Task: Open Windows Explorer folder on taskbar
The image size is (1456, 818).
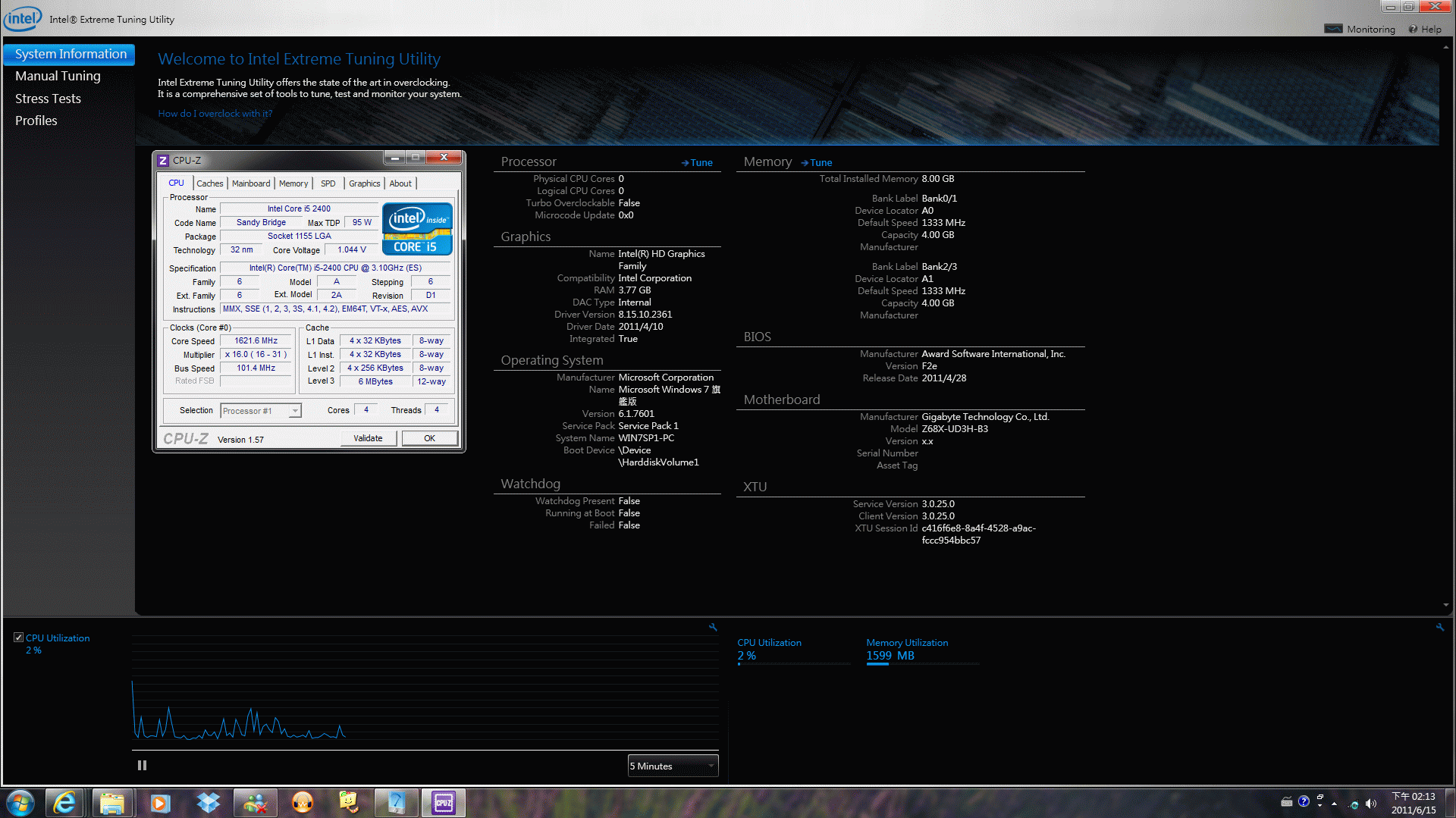Action: [112, 802]
